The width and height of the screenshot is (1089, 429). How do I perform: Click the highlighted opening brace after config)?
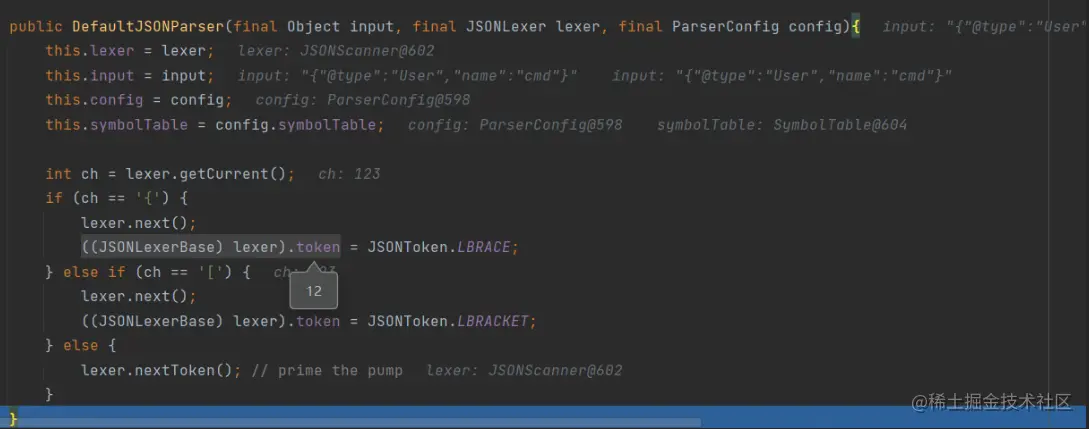856,27
